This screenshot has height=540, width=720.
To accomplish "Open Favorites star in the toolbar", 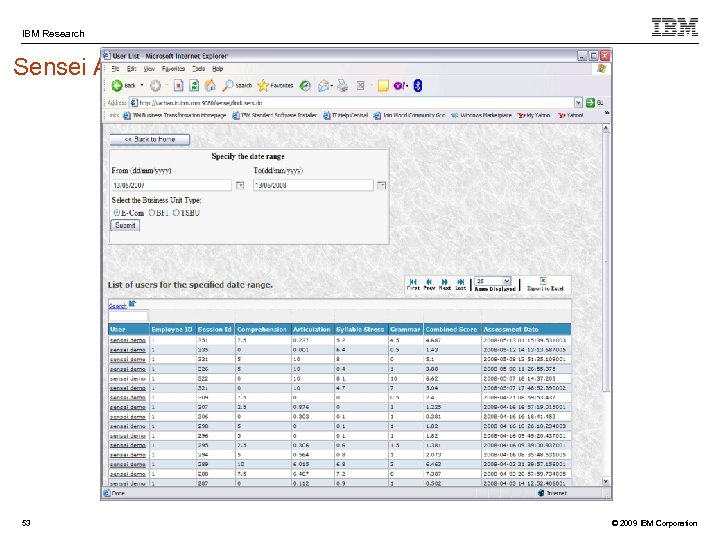I will (263, 85).
